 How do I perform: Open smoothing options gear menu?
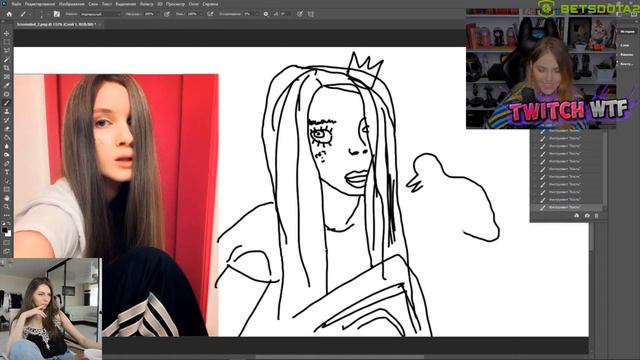(x=266, y=14)
